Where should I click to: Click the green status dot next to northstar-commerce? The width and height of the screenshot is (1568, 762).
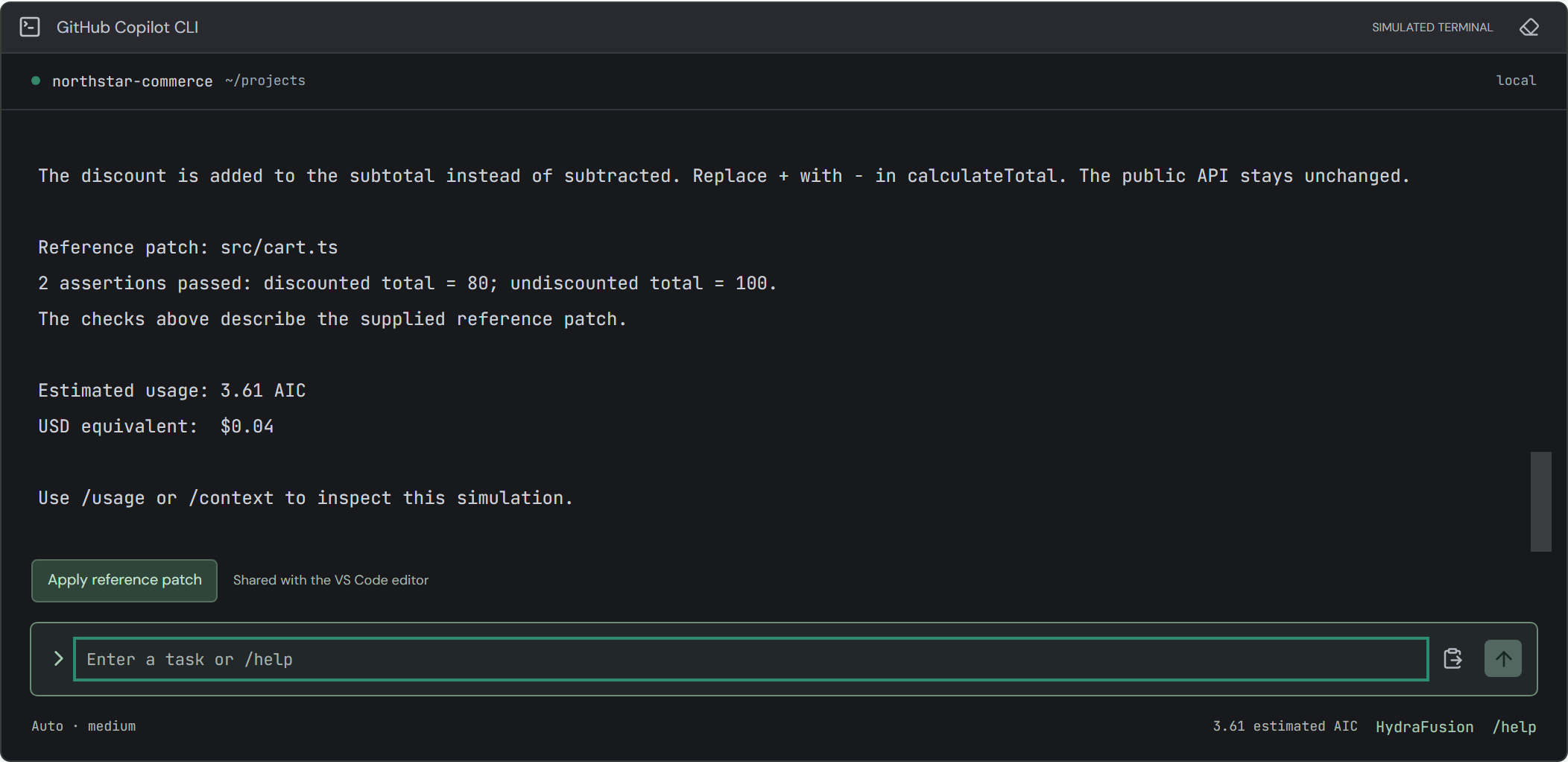(36, 81)
